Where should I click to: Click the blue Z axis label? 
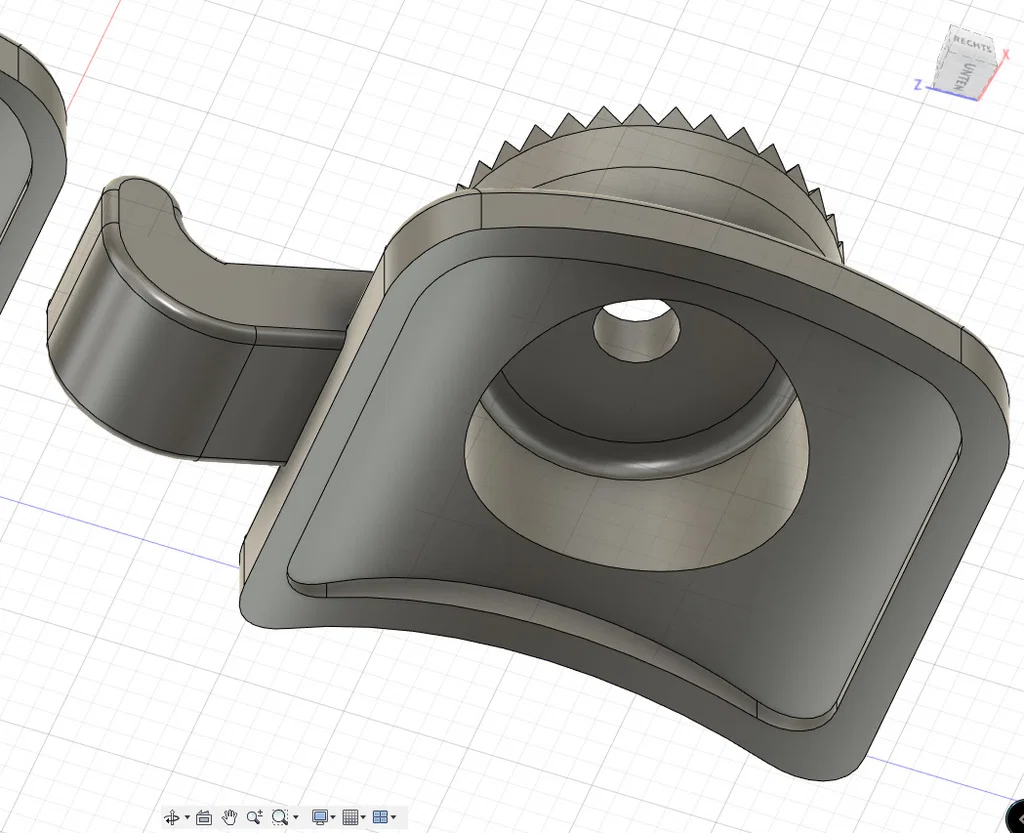pos(918,85)
